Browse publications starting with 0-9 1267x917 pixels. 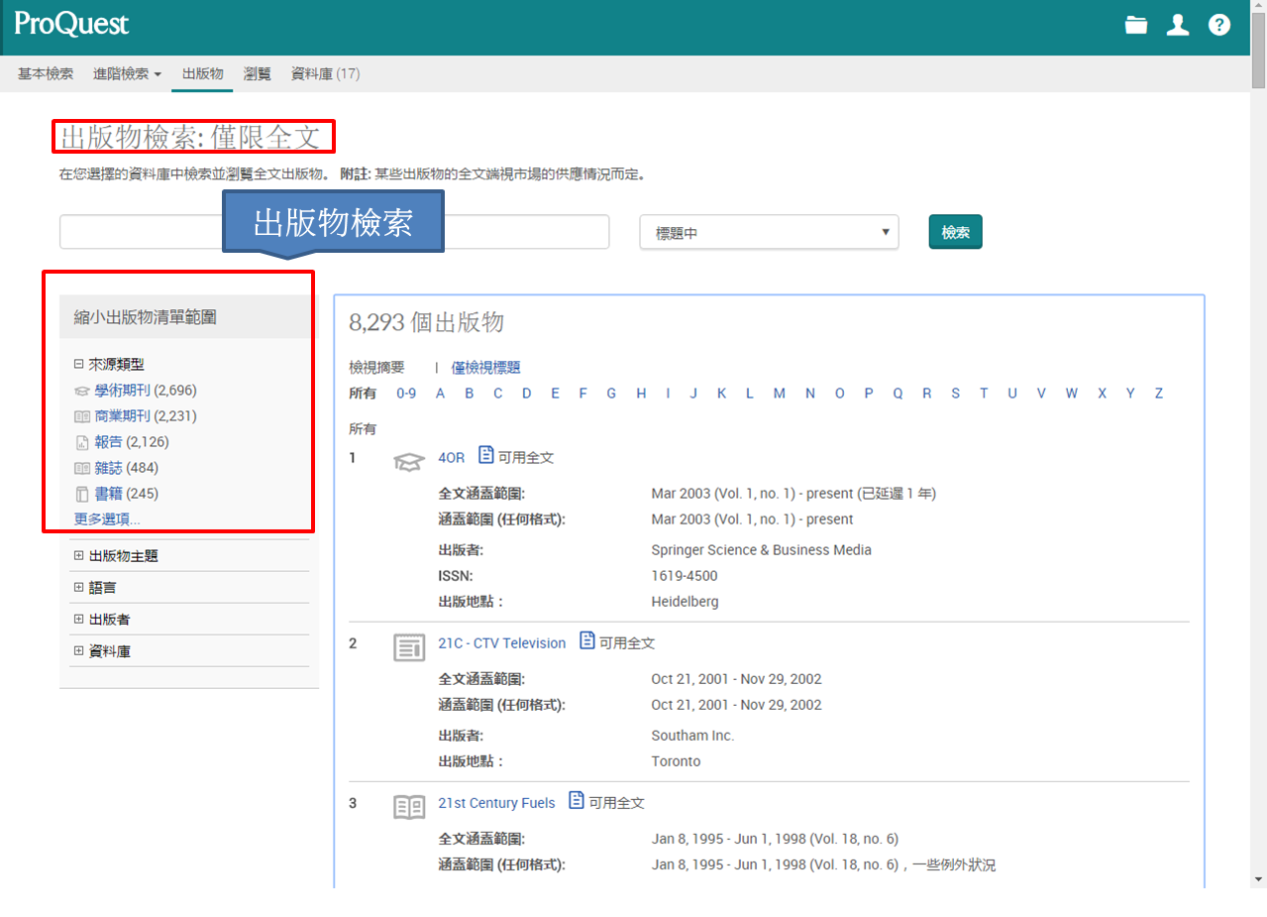coord(406,394)
